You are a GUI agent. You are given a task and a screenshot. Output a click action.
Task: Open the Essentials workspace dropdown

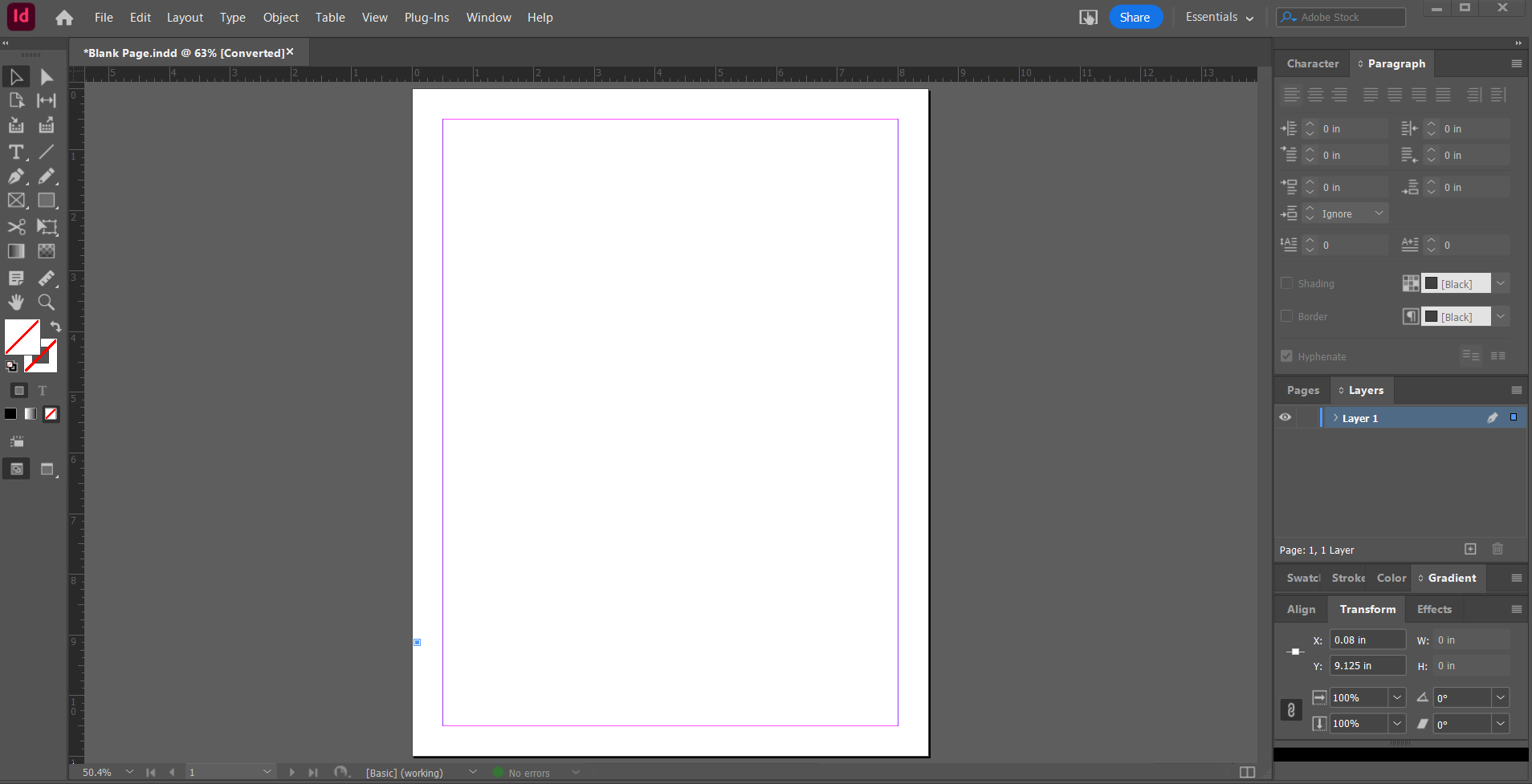[1219, 18]
